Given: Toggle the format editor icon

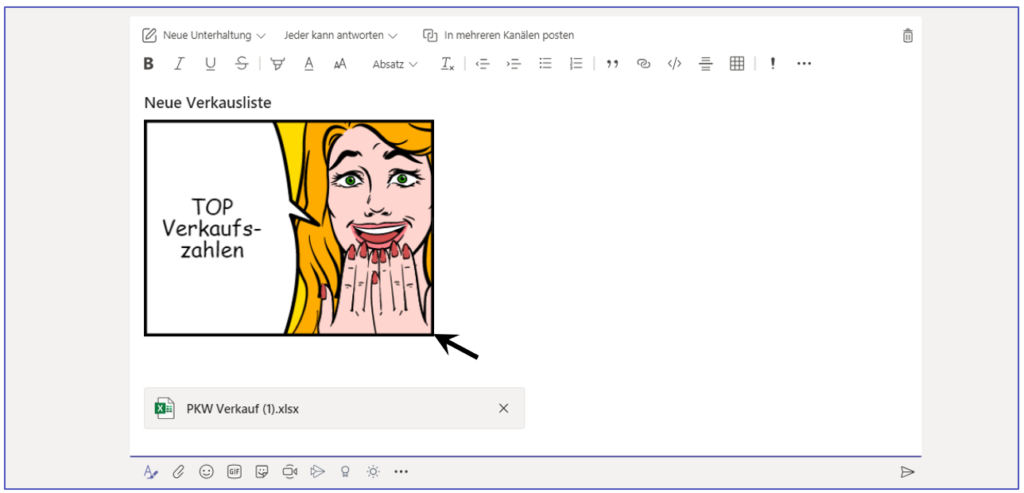Looking at the screenshot, I should [151, 471].
